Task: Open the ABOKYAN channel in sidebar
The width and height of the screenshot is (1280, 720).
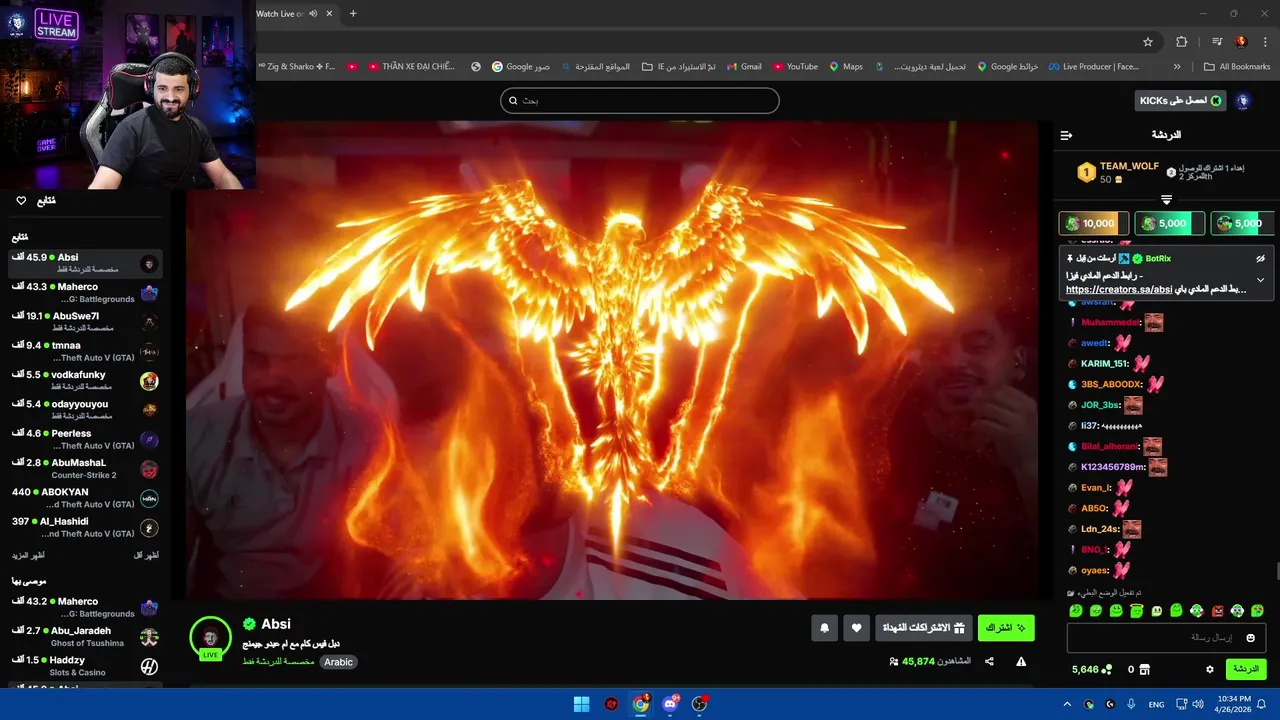Action: (85, 497)
